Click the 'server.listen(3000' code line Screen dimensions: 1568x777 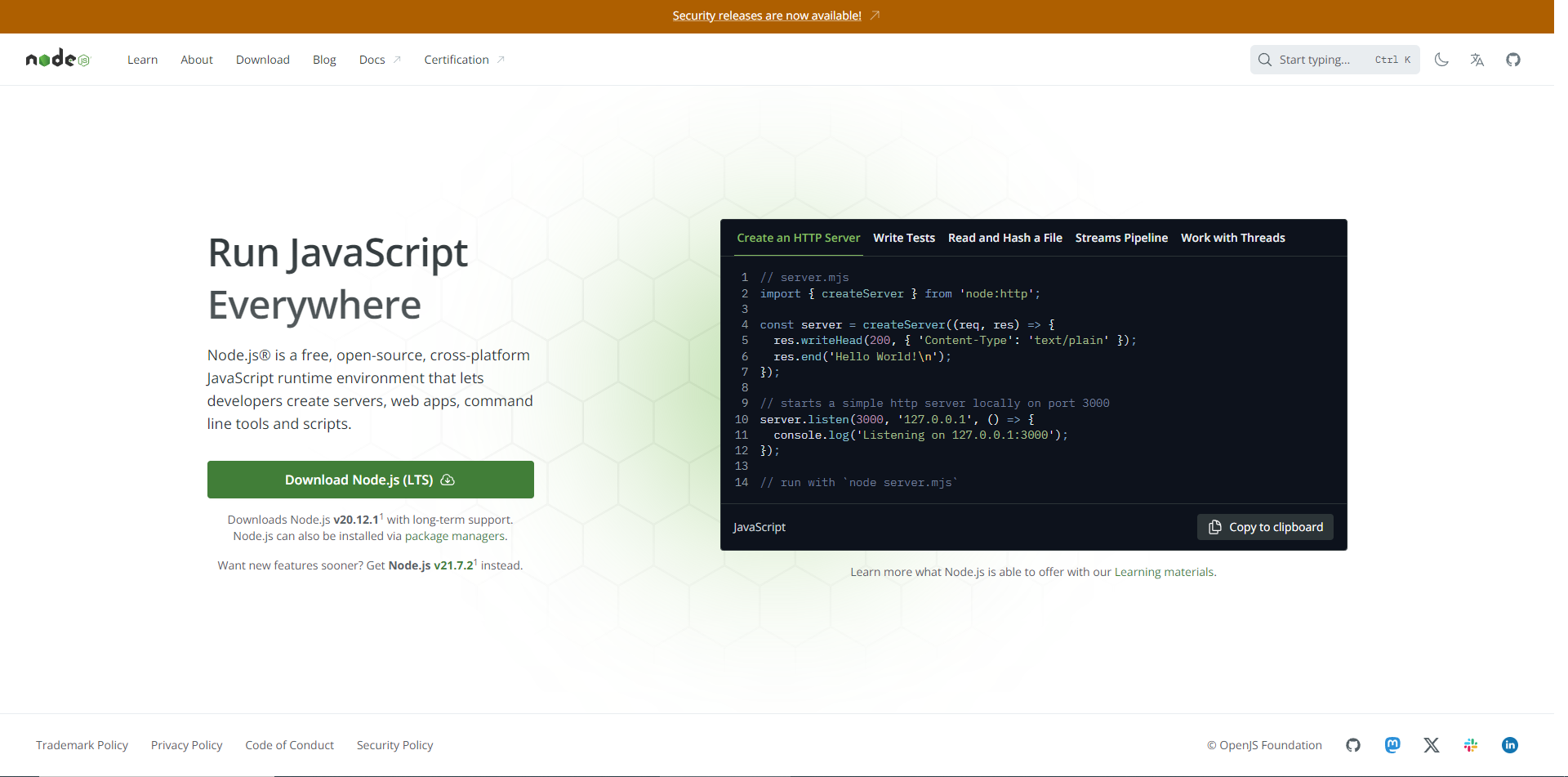tap(898, 419)
